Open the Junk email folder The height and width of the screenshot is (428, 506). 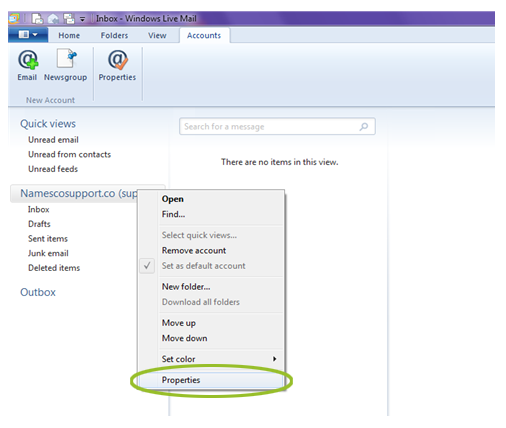pyautogui.click(x=48, y=253)
